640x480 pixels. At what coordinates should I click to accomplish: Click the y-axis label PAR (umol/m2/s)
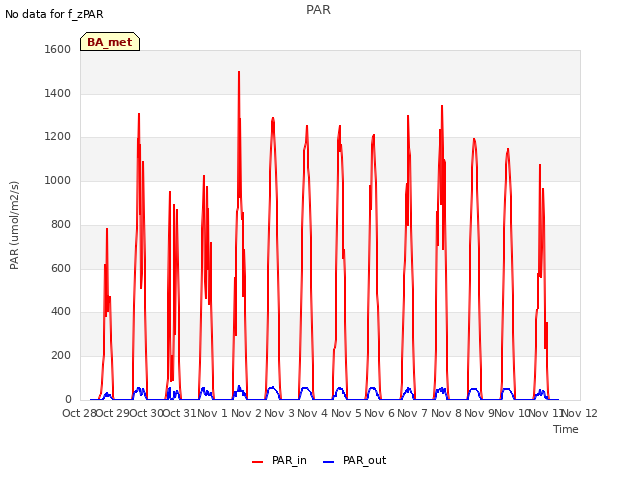14,225
